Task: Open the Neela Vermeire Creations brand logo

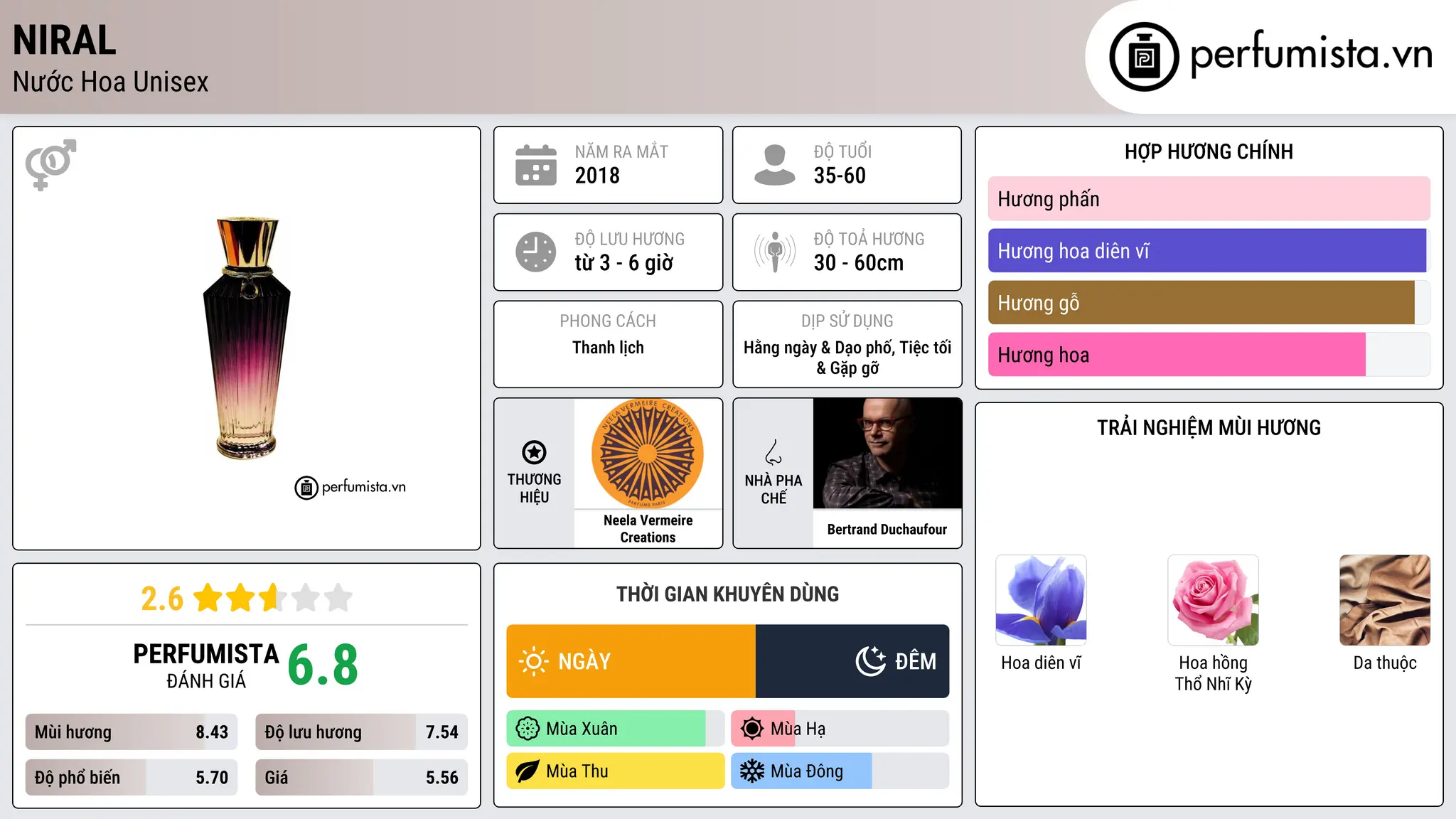Action: [x=648, y=454]
